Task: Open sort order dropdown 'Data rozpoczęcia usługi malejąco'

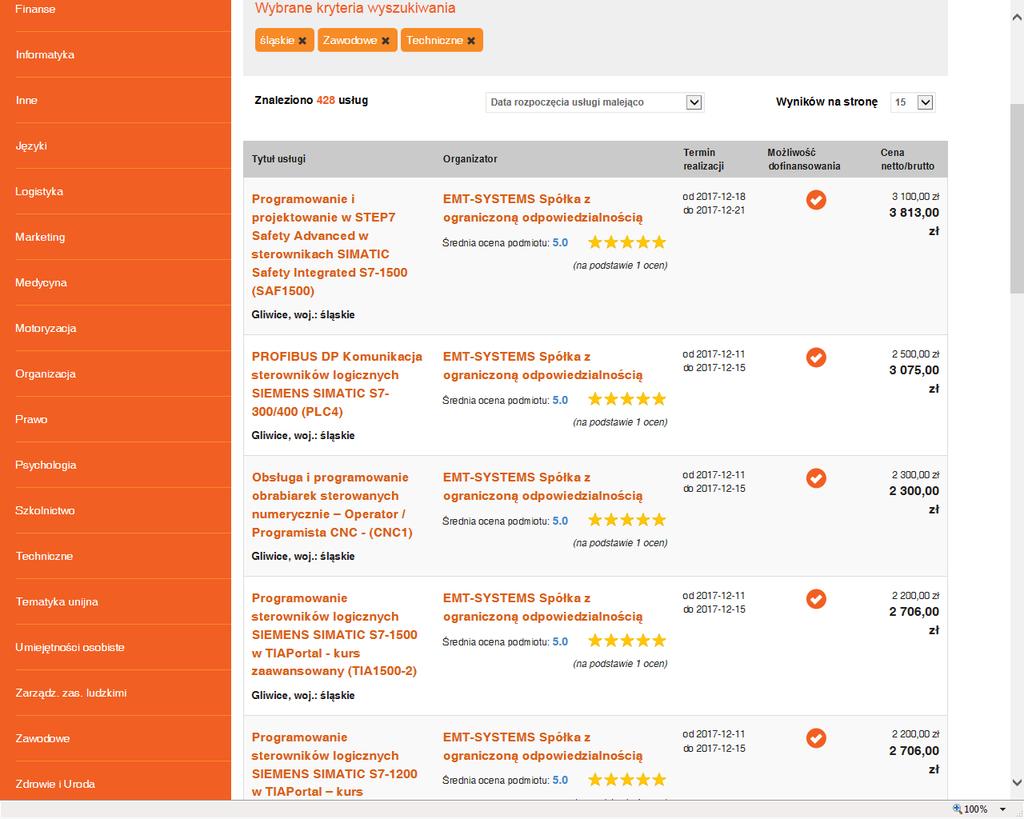Action: (594, 103)
